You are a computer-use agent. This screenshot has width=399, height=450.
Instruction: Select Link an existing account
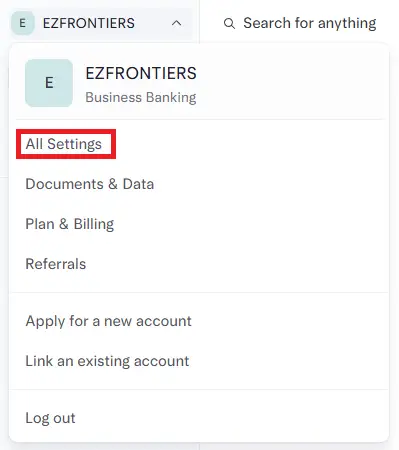[107, 361]
